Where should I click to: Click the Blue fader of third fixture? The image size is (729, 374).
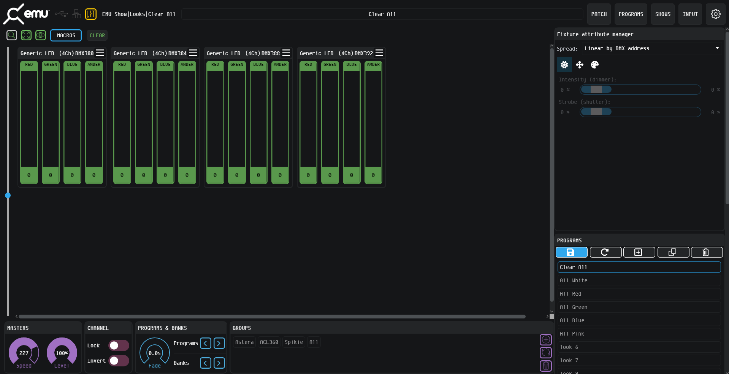pyautogui.click(x=258, y=123)
